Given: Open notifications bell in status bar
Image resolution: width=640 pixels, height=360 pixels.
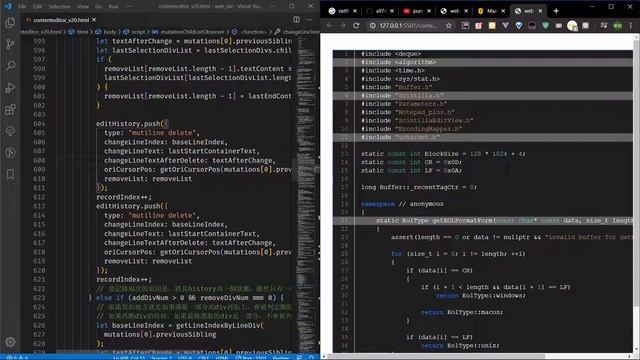Looking at the screenshot, I should point(311,357).
